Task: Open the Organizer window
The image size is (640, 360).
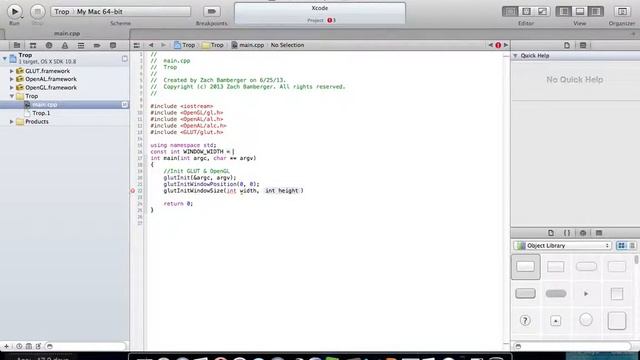Action: click(x=622, y=11)
